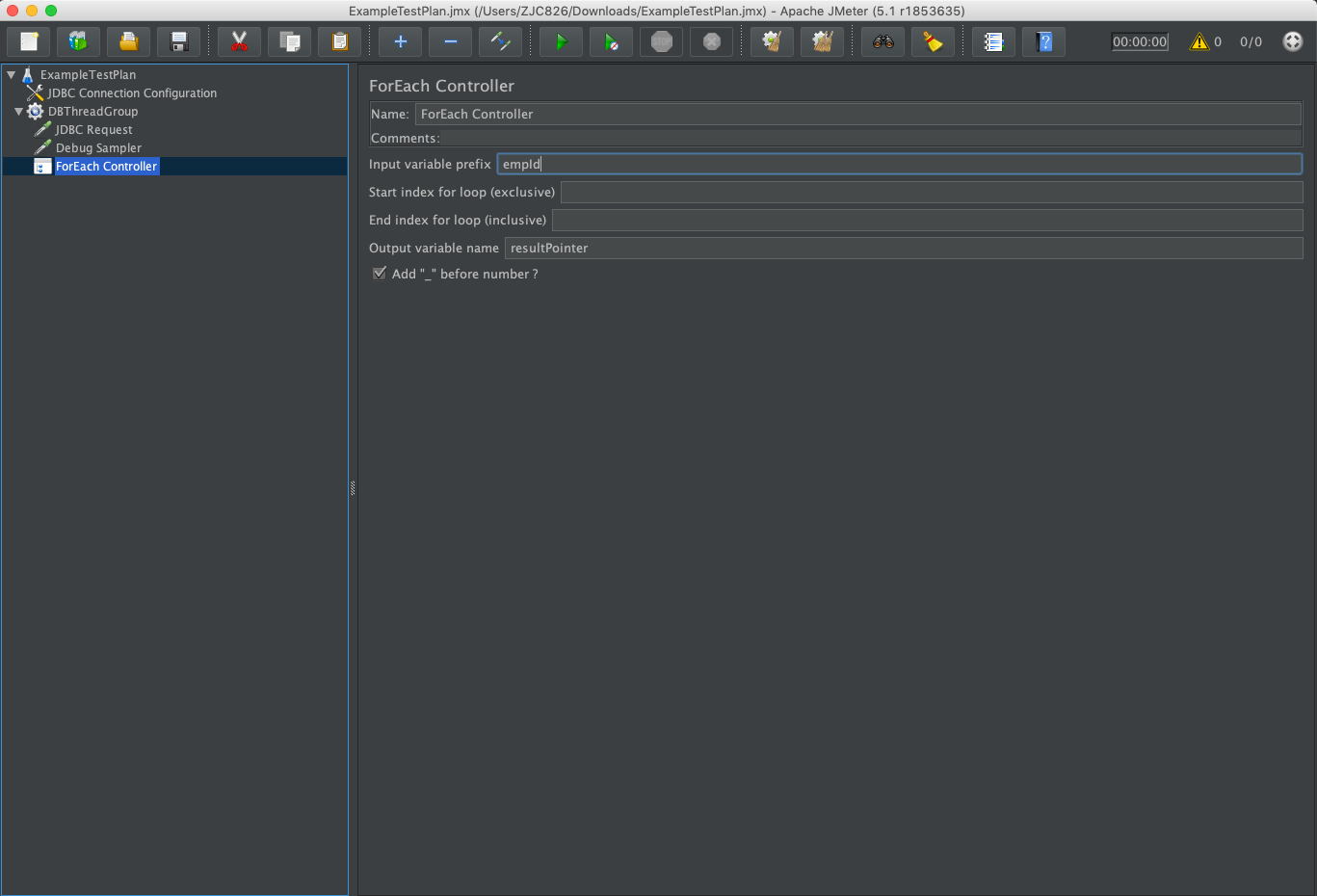Click the Comments input field
Image resolution: width=1317 pixels, height=896 pixels.
(871, 138)
